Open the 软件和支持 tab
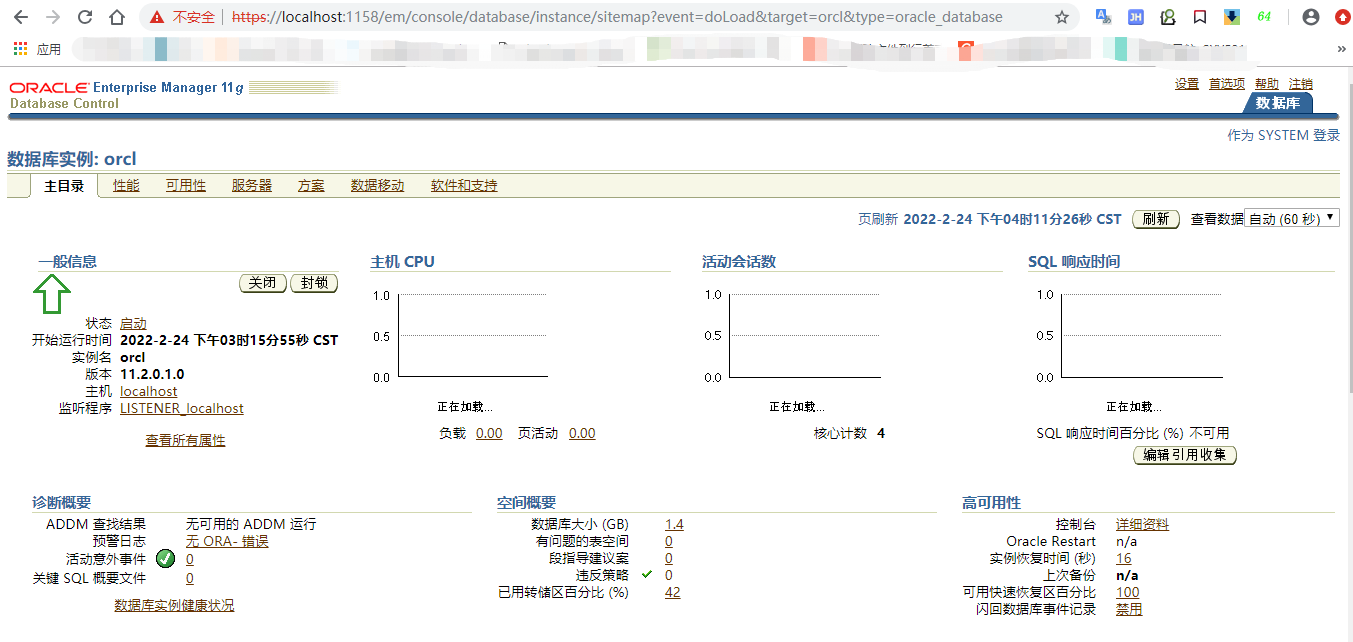This screenshot has height=642, width=1353. pyautogui.click(x=464, y=186)
